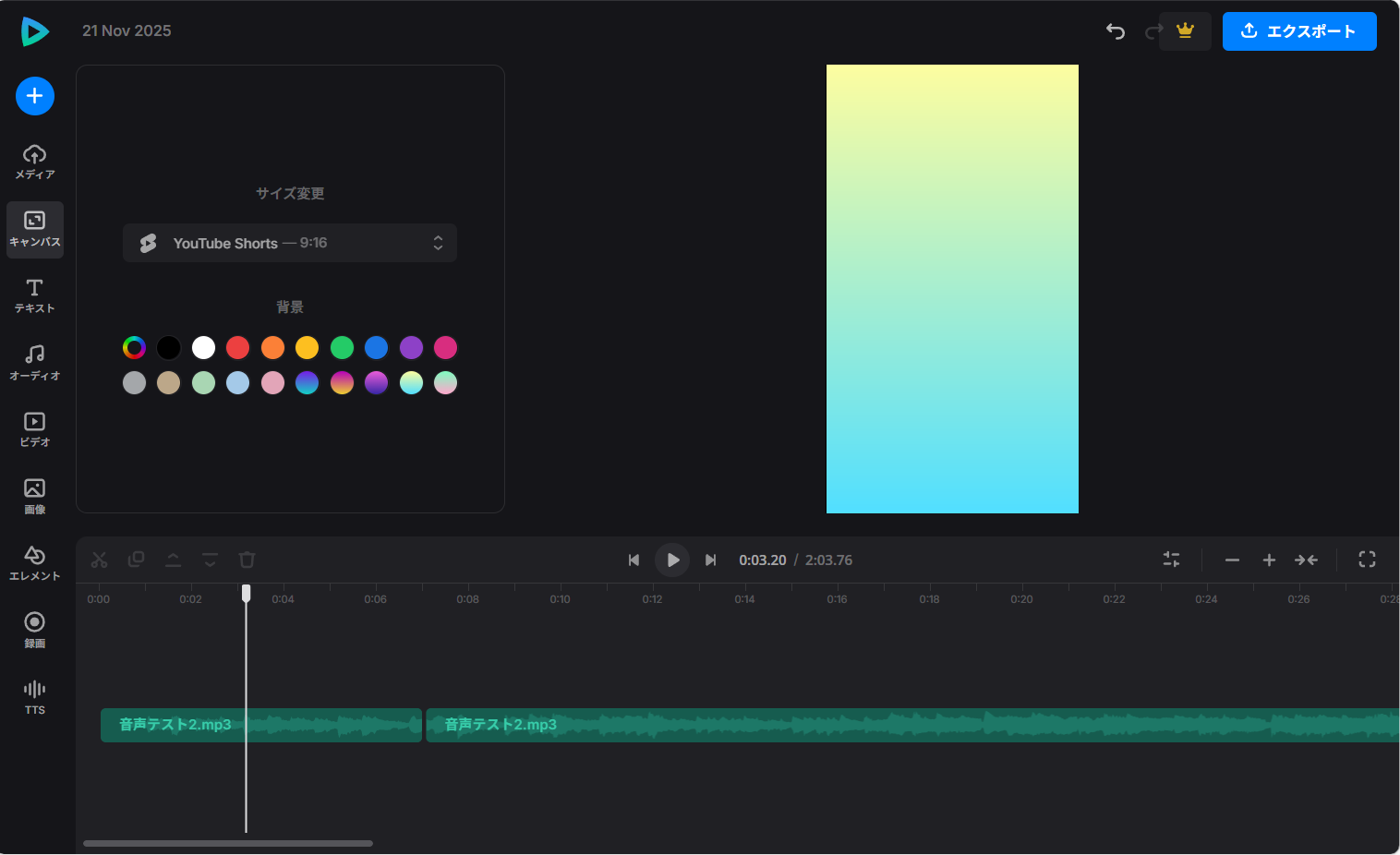1400x855 pixels.
Task: Open the custom color picker rainbow swatch
Action: (x=134, y=347)
